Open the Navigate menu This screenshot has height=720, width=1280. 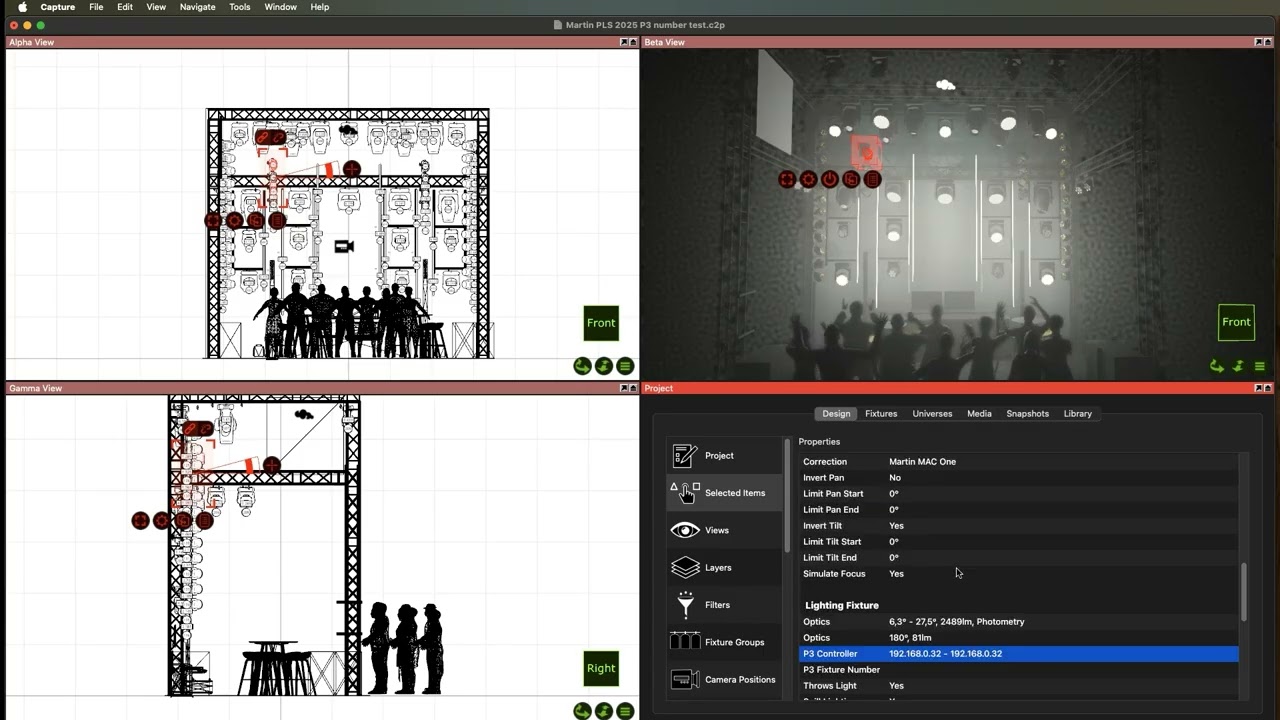click(197, 7)
